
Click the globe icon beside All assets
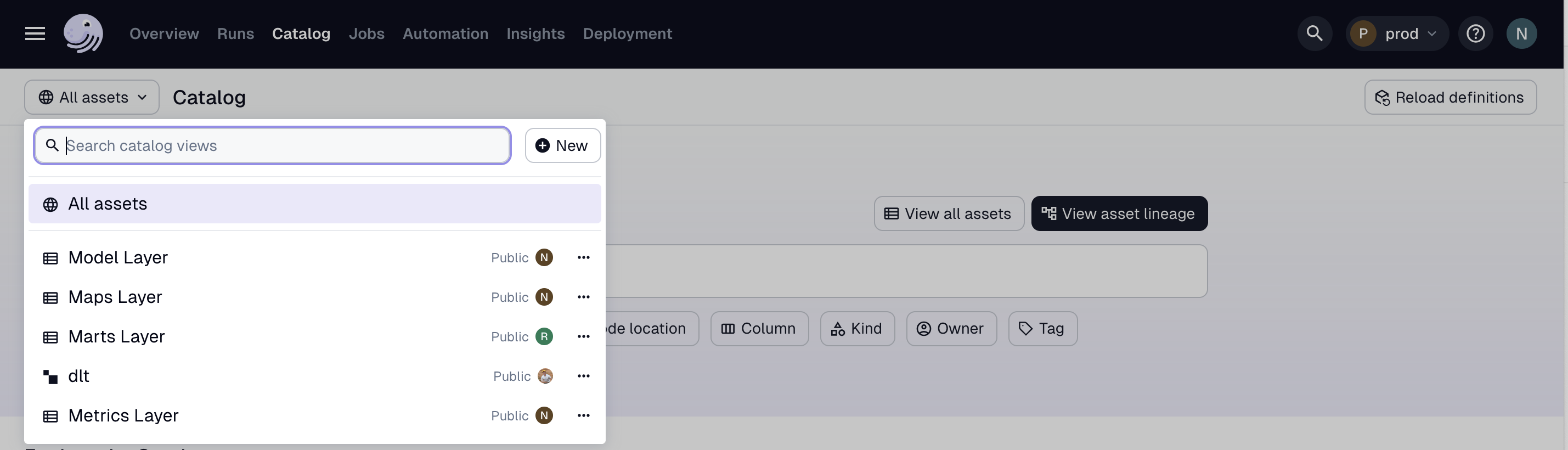(50, 205)
